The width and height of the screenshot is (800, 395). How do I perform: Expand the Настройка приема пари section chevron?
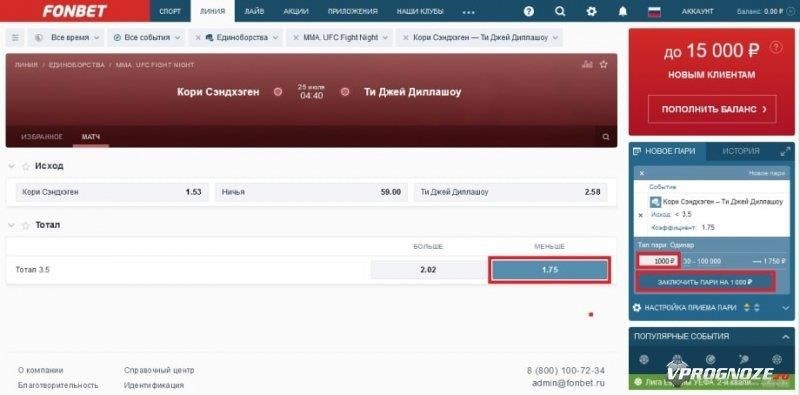coord(785,308)
